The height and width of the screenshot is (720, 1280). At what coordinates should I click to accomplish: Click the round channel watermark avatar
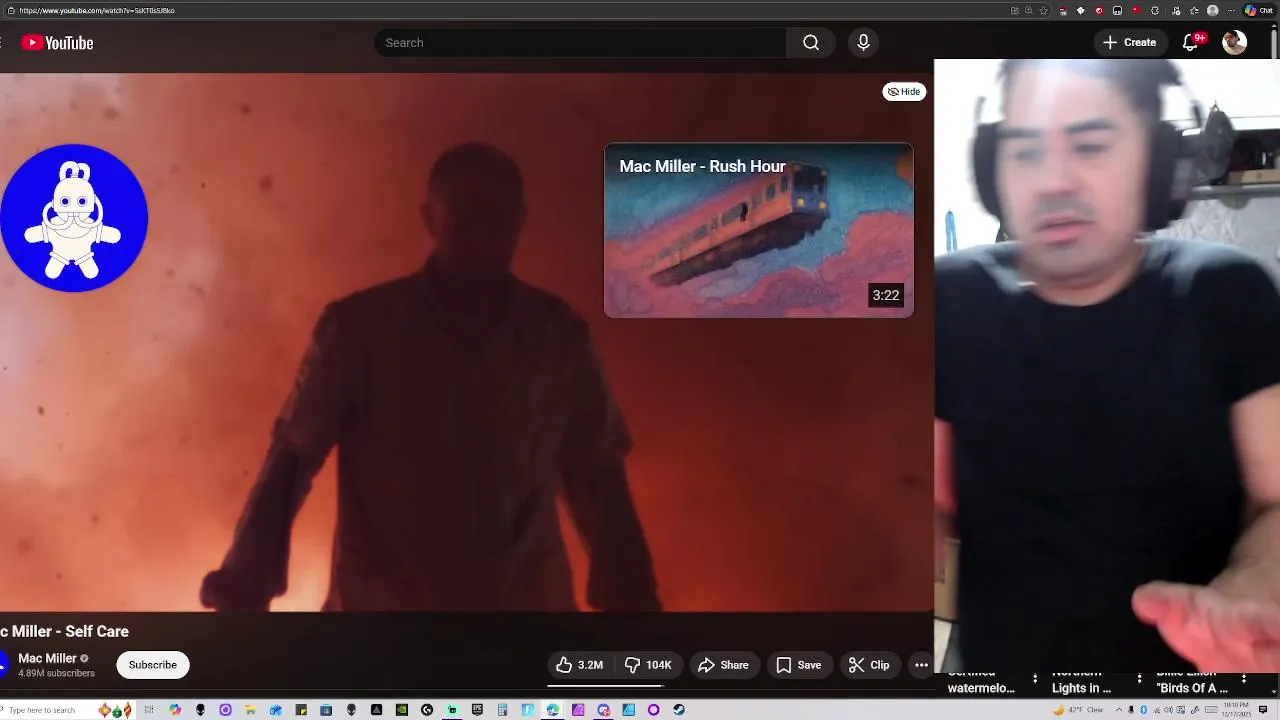point(73,218)
